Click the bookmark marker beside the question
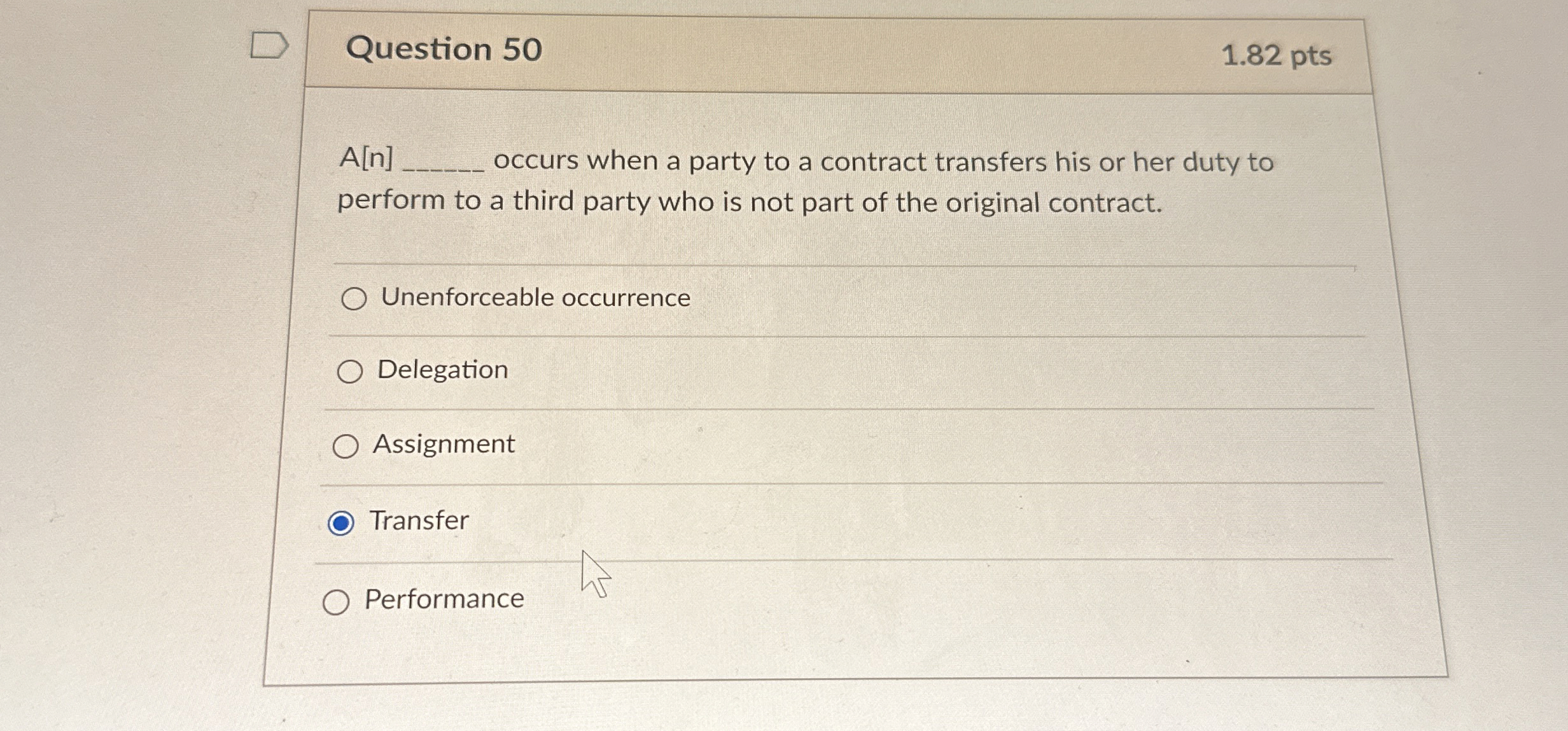Viewport: 1568px width, 731px height. (270, 46)
